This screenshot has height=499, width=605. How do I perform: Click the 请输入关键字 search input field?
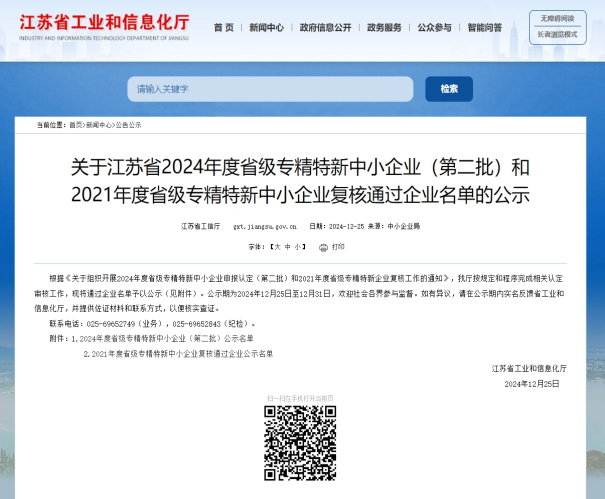point(270,89)
